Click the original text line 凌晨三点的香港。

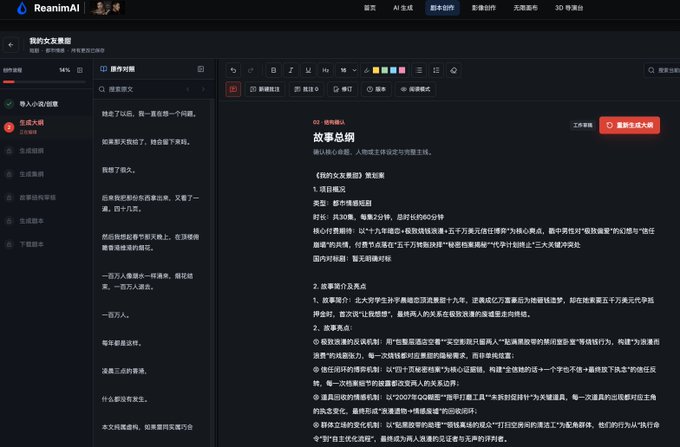(x=125, y=371)
